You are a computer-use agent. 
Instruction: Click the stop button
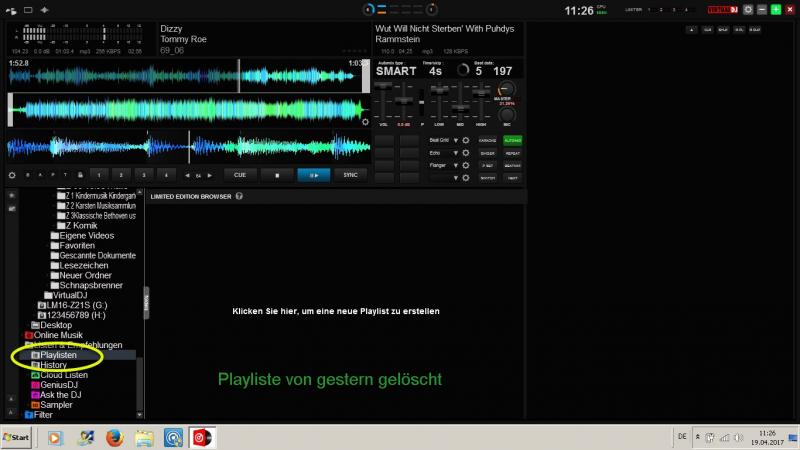point(277,175)
